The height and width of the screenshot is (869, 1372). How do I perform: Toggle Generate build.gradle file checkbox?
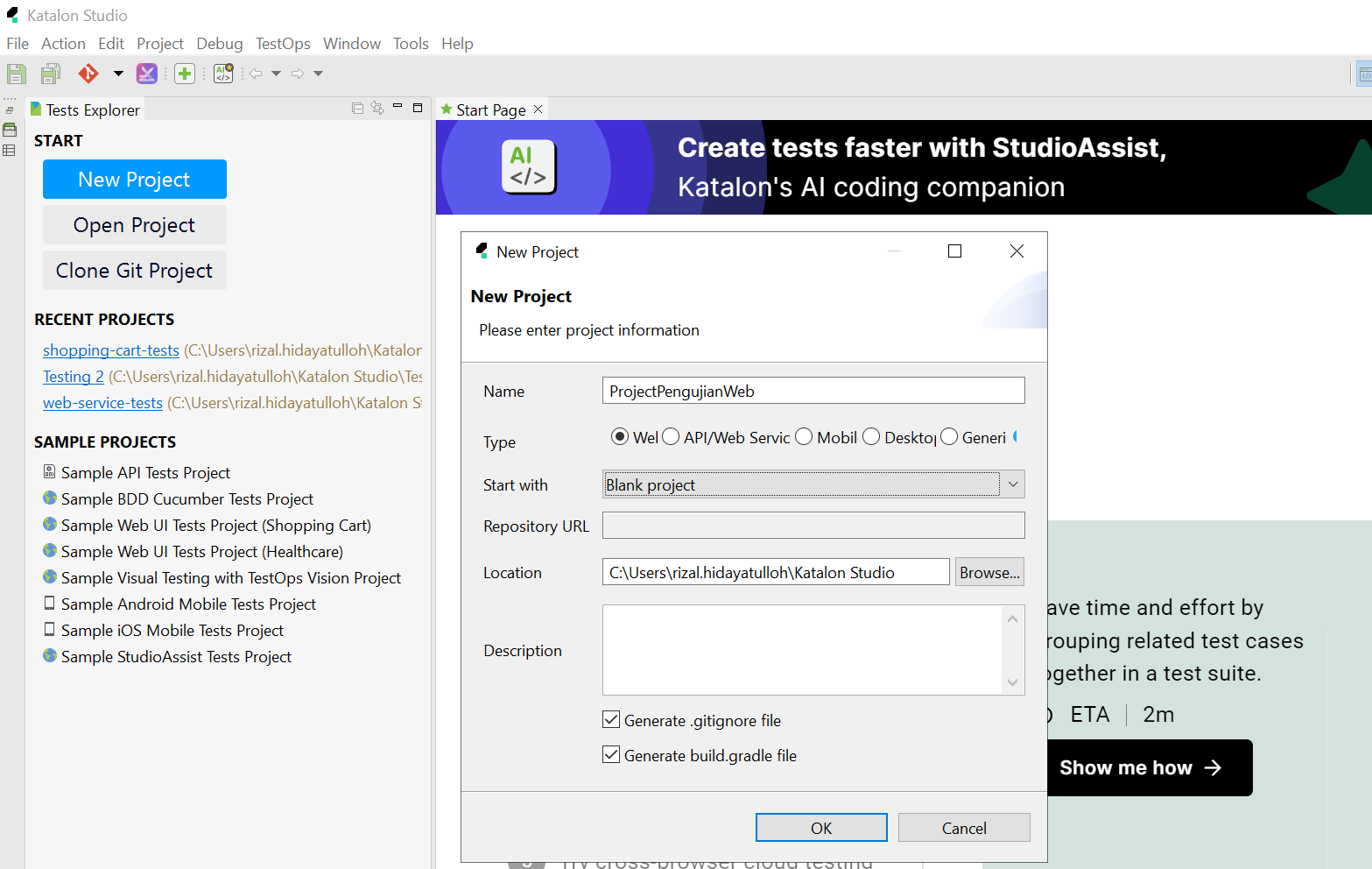pyautogui.click(x=611, y=754)
